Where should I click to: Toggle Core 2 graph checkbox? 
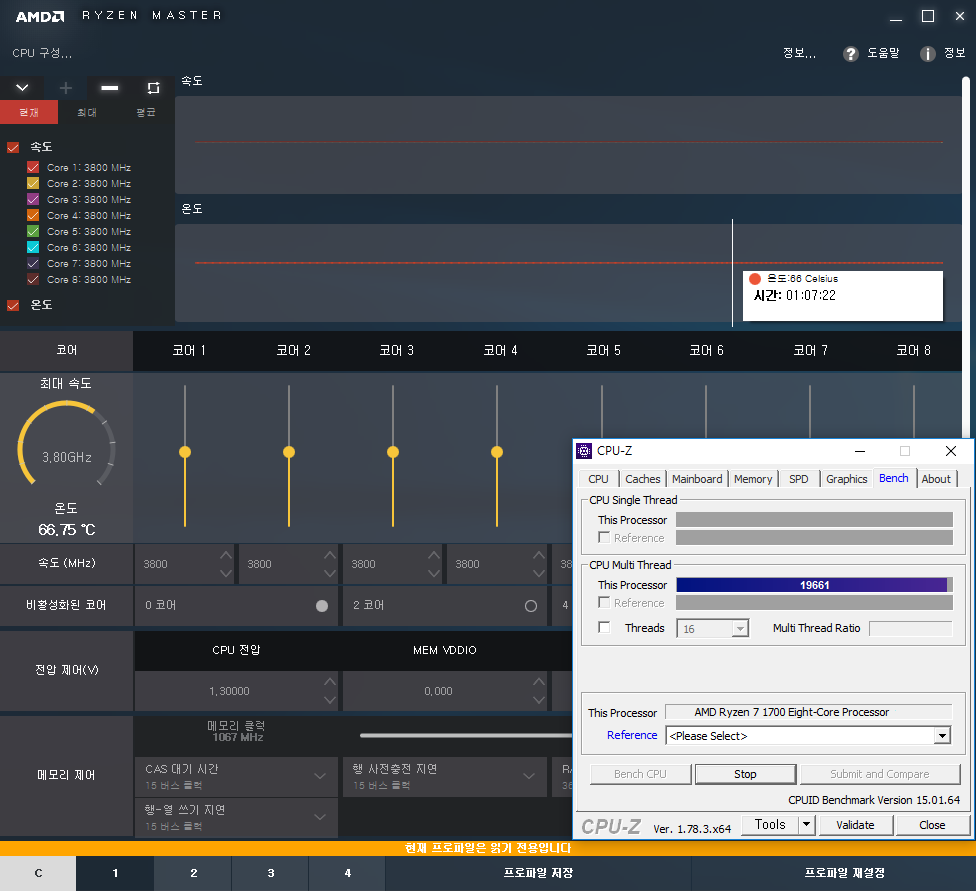33,183
